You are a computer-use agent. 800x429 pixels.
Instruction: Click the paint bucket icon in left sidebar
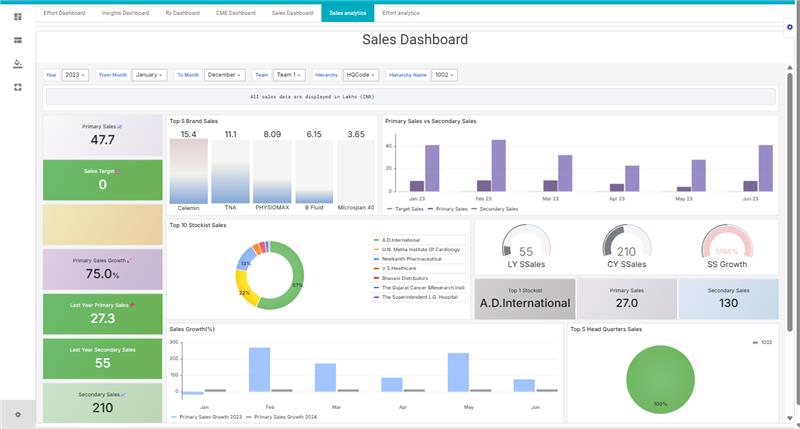(x=17, y=64)
